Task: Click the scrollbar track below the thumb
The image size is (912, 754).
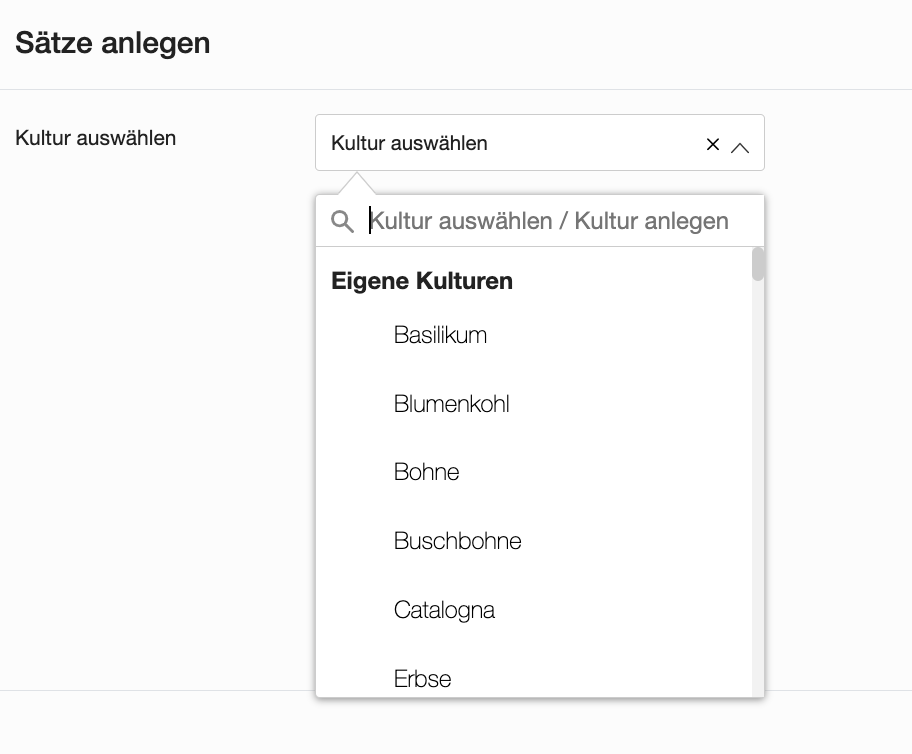Action: pyautogui.click(x=757, y=489)
